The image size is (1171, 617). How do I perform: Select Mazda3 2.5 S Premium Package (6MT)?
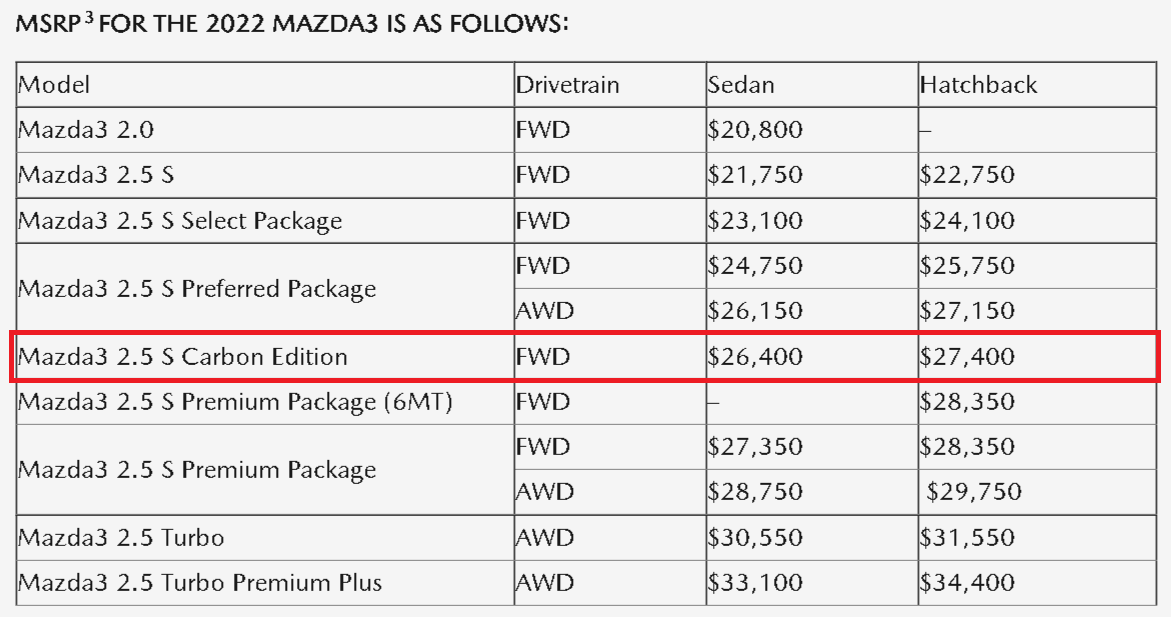pos(235,402)
